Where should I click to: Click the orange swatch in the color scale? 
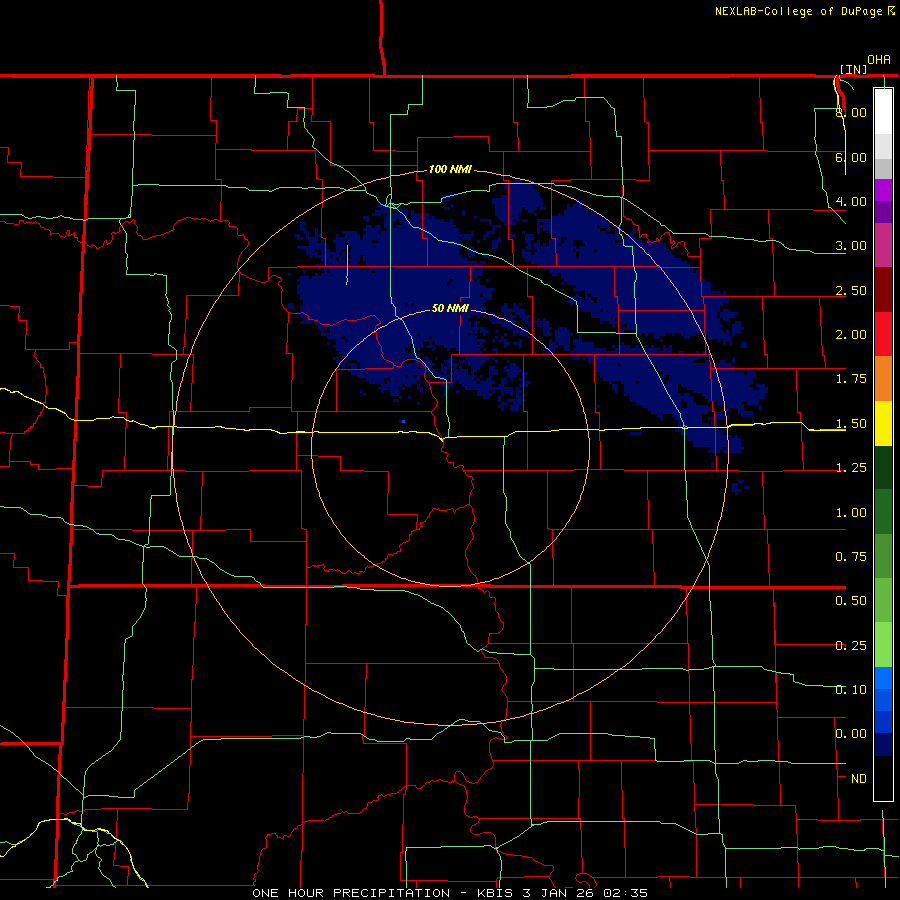pos(883,379)
